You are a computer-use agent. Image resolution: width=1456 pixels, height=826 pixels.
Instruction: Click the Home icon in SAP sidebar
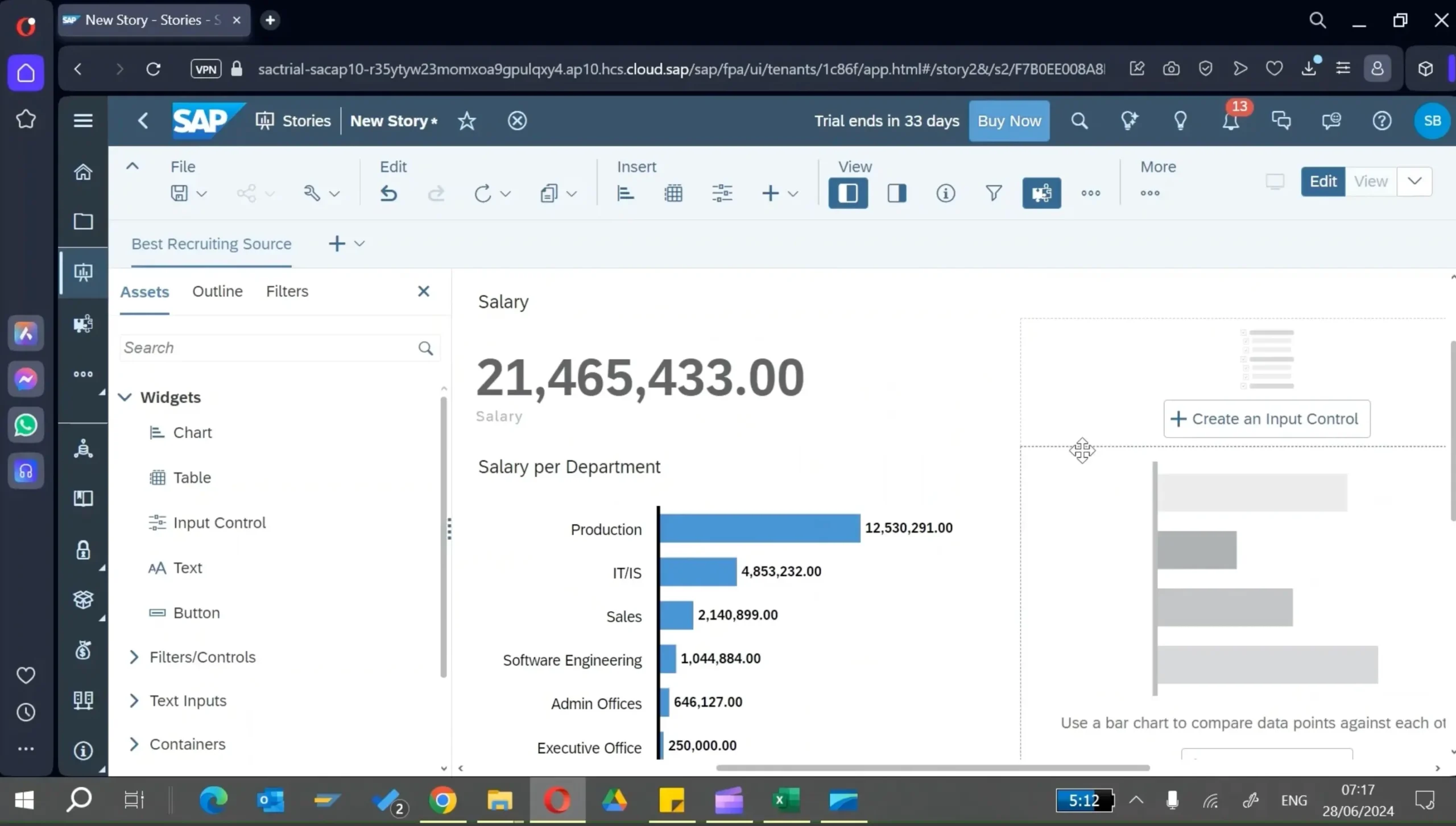point(83,172)
